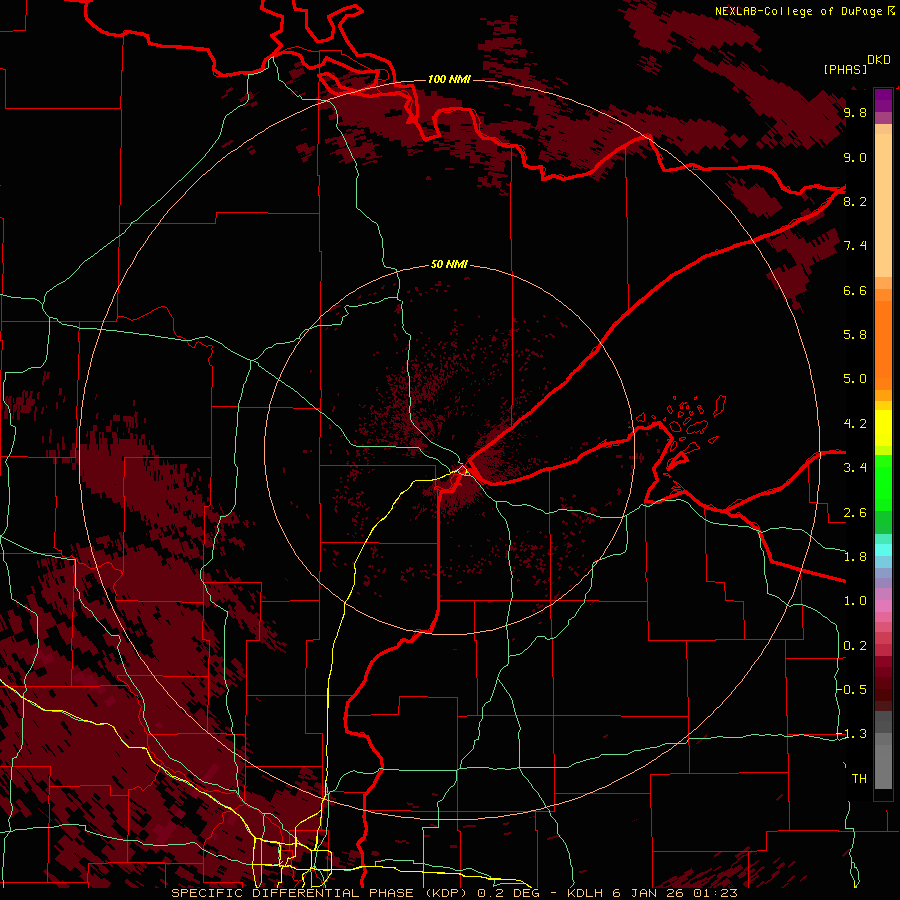Click the TH label on the scale
This screenshot has width=900, height=900.
859,779
